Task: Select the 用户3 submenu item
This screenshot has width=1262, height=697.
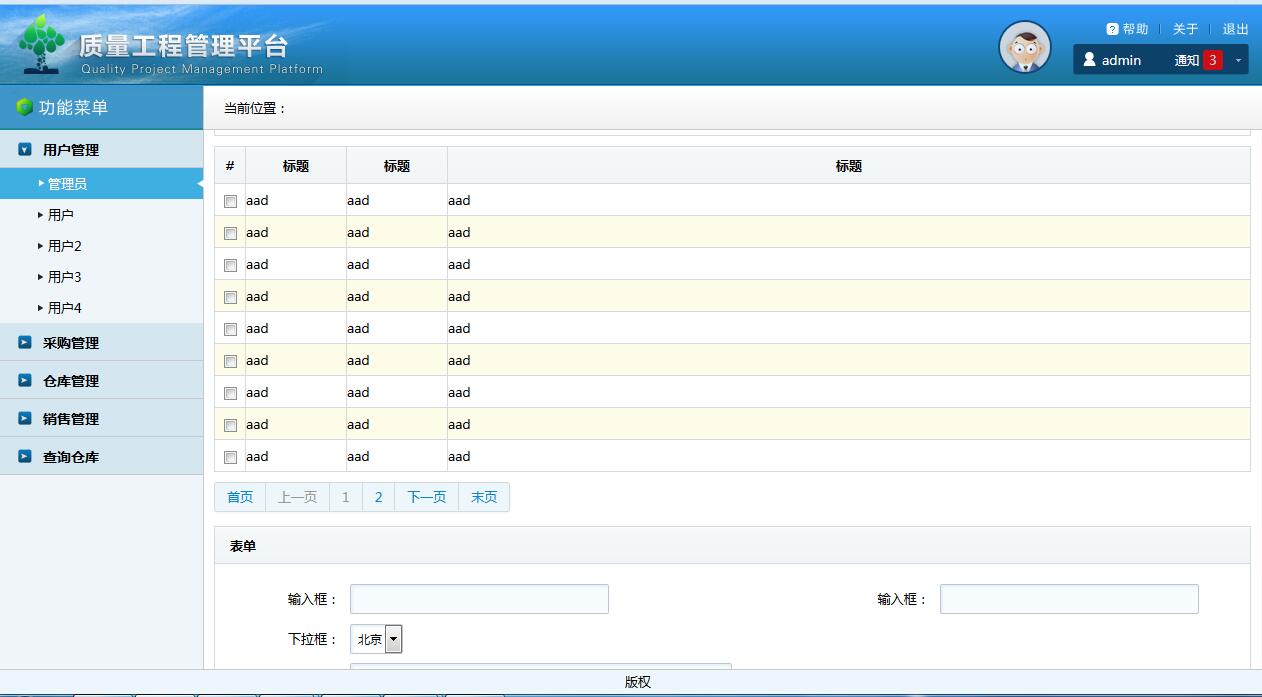Action: pyautogui.click(x=64, y=277)
